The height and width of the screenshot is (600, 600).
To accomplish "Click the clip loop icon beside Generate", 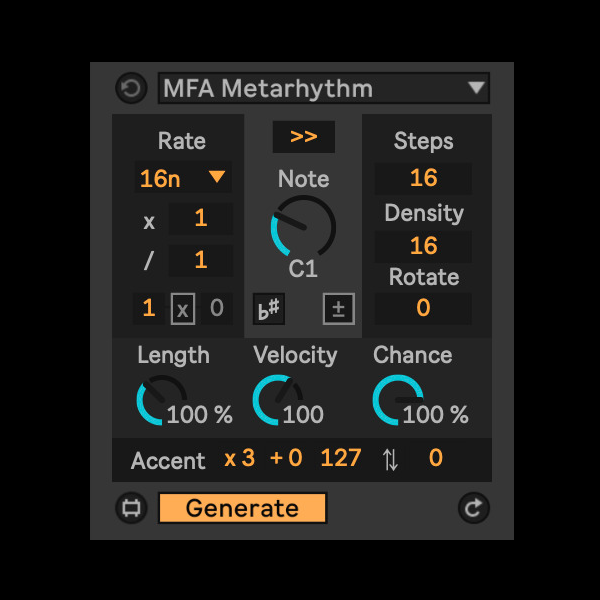I will (x=131, y=508).
